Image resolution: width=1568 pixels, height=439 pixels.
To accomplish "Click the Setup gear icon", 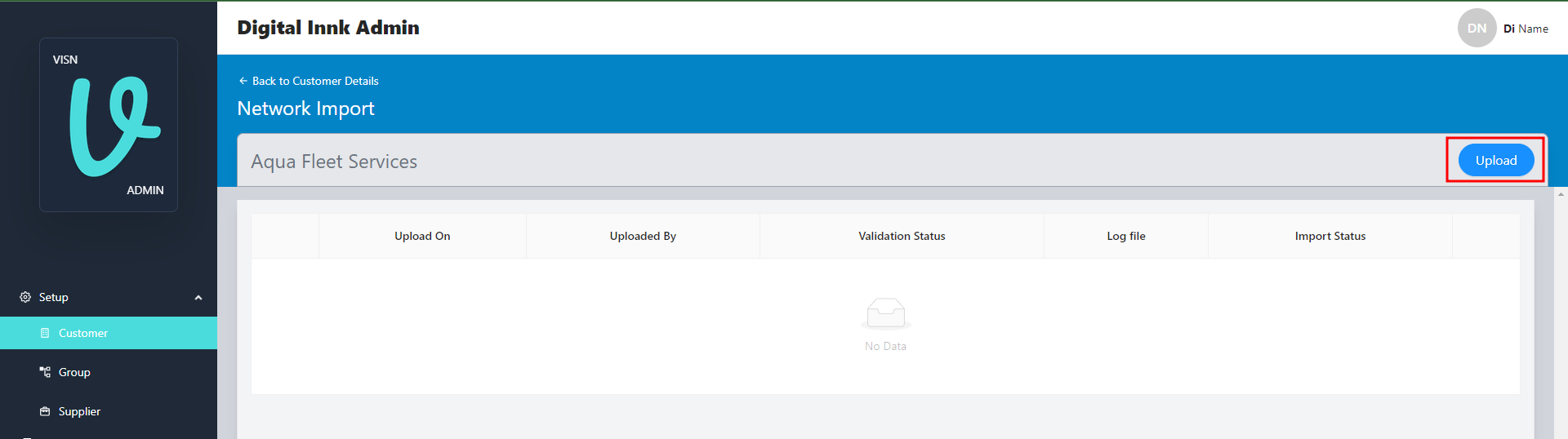I will (25, 297).
